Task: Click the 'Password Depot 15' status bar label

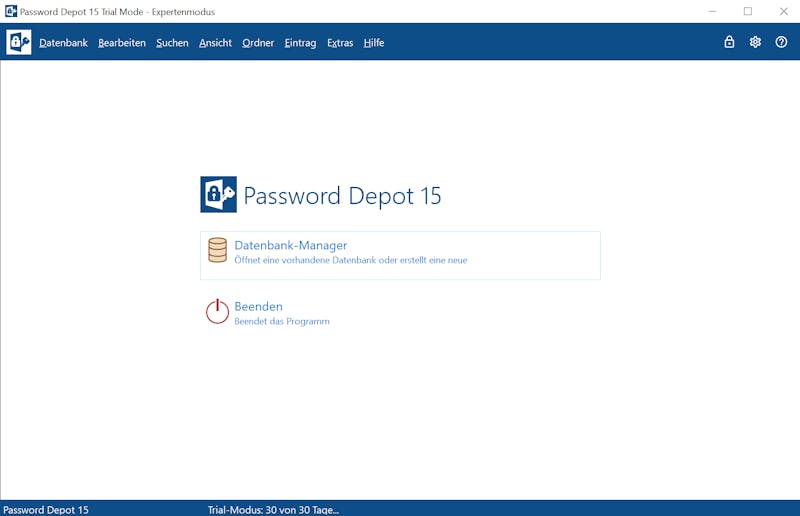Action: pyautogui.click(x=46, y=510)
